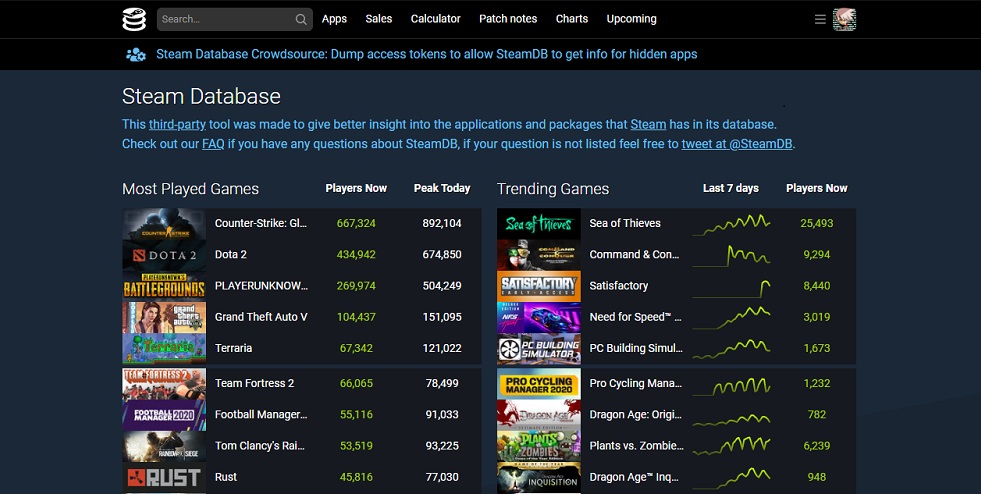
Task: Click Satisfactory game name
Action: (x=619, y=286)
